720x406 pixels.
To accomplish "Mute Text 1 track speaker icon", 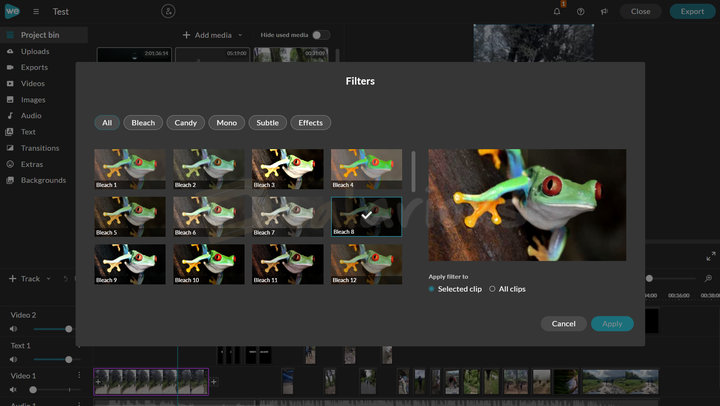I will [x=13, y=359].
